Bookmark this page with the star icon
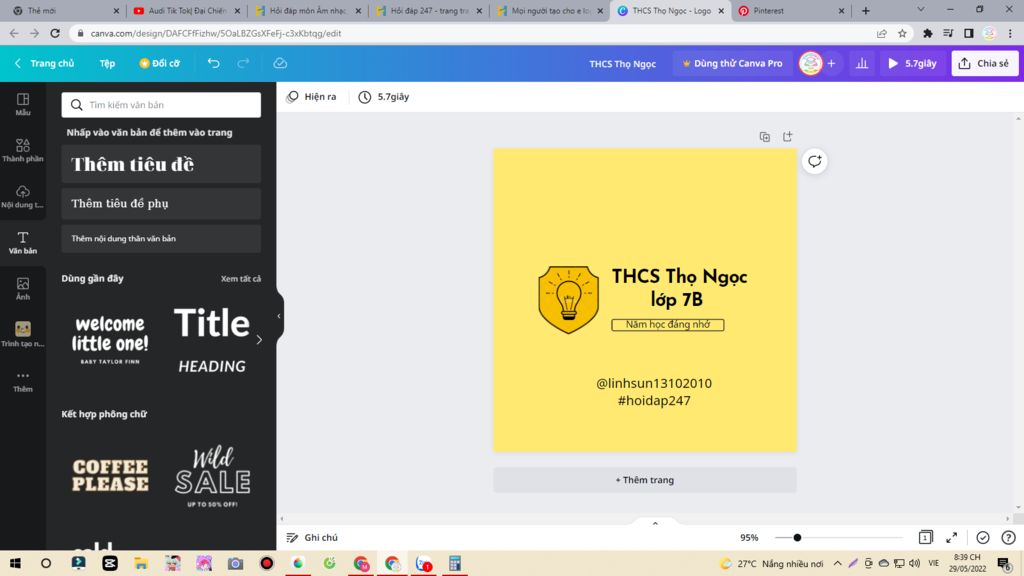 coord(902,33)
